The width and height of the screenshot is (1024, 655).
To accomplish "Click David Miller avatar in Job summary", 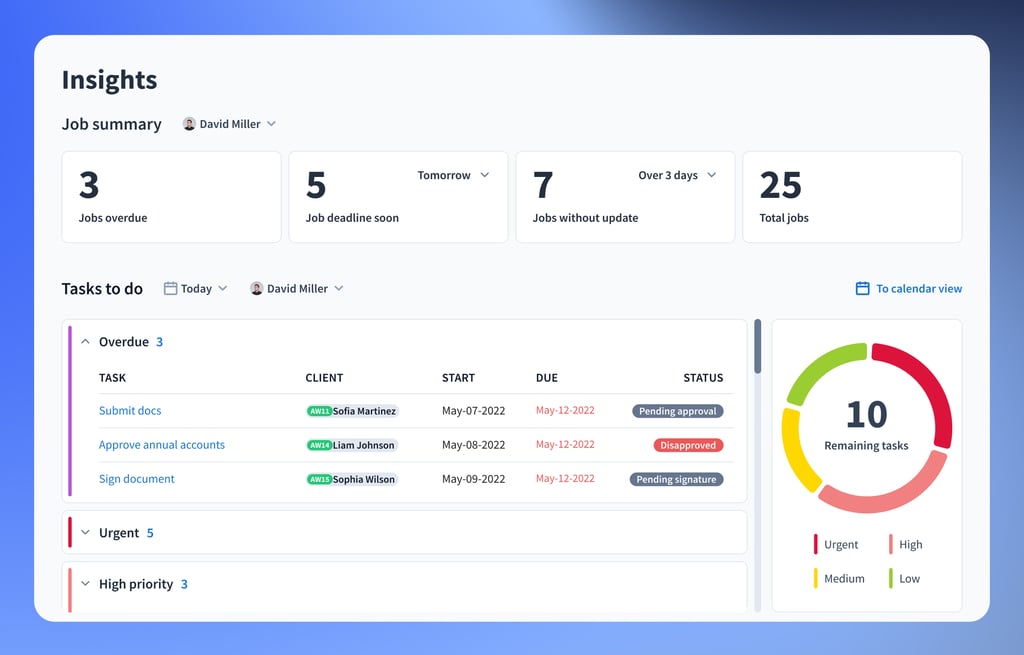I will (189, 125).
